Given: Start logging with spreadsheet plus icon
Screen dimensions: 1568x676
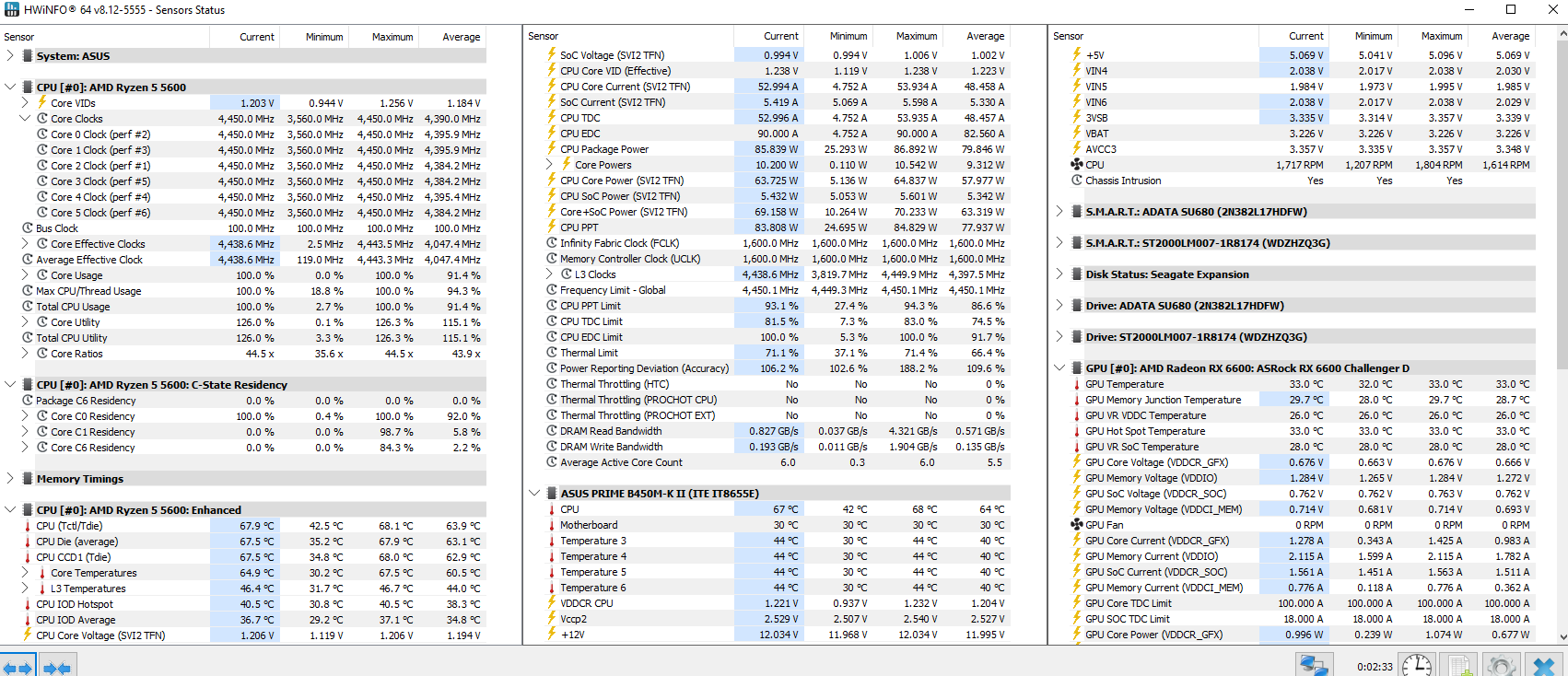Looking at the screenshot, I should 1458,665.
